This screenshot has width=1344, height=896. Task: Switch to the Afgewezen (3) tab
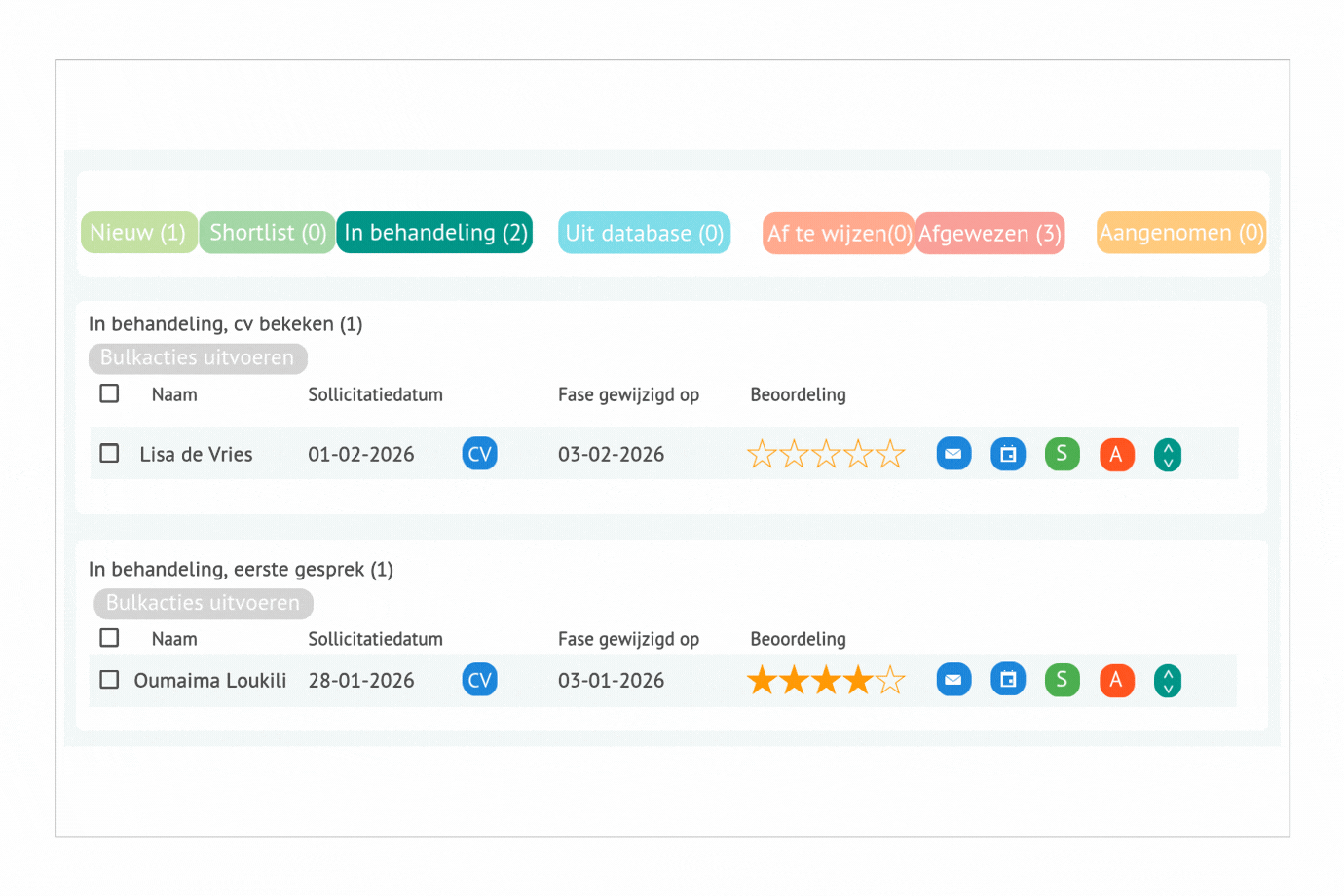click(989, 234)
